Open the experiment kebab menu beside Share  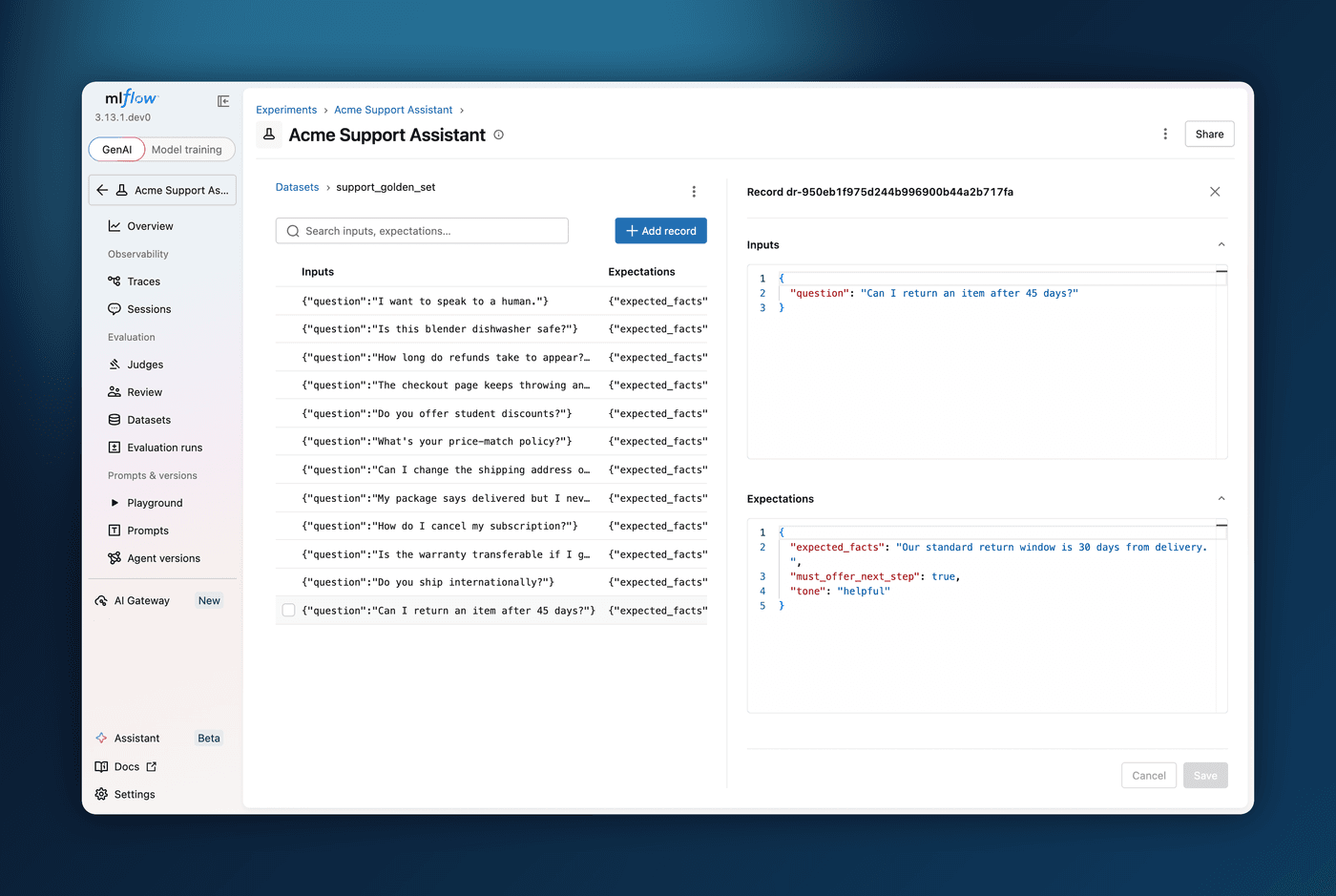tap(1165, 135)
